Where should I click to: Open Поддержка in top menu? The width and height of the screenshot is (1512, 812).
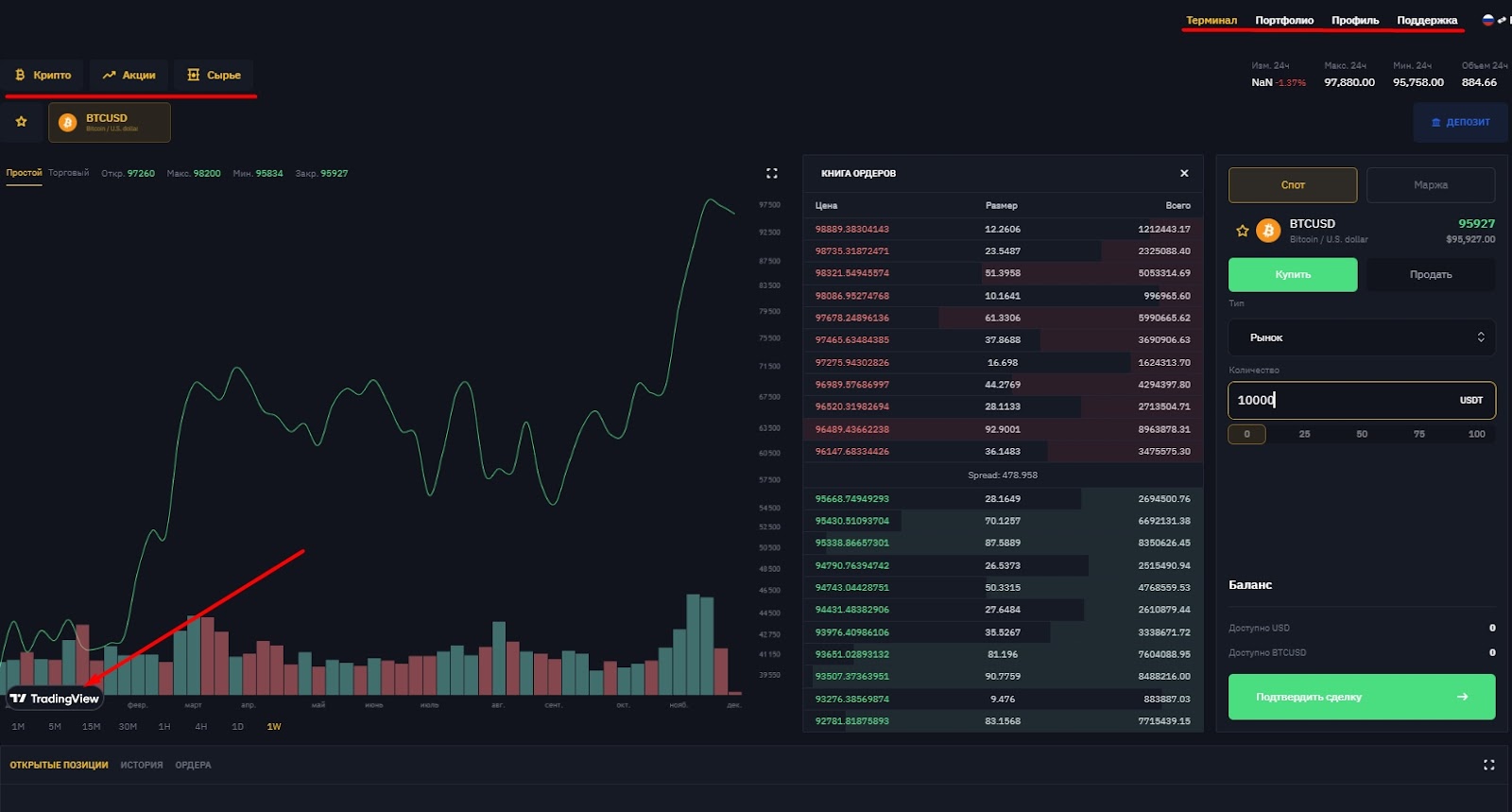1427,20
